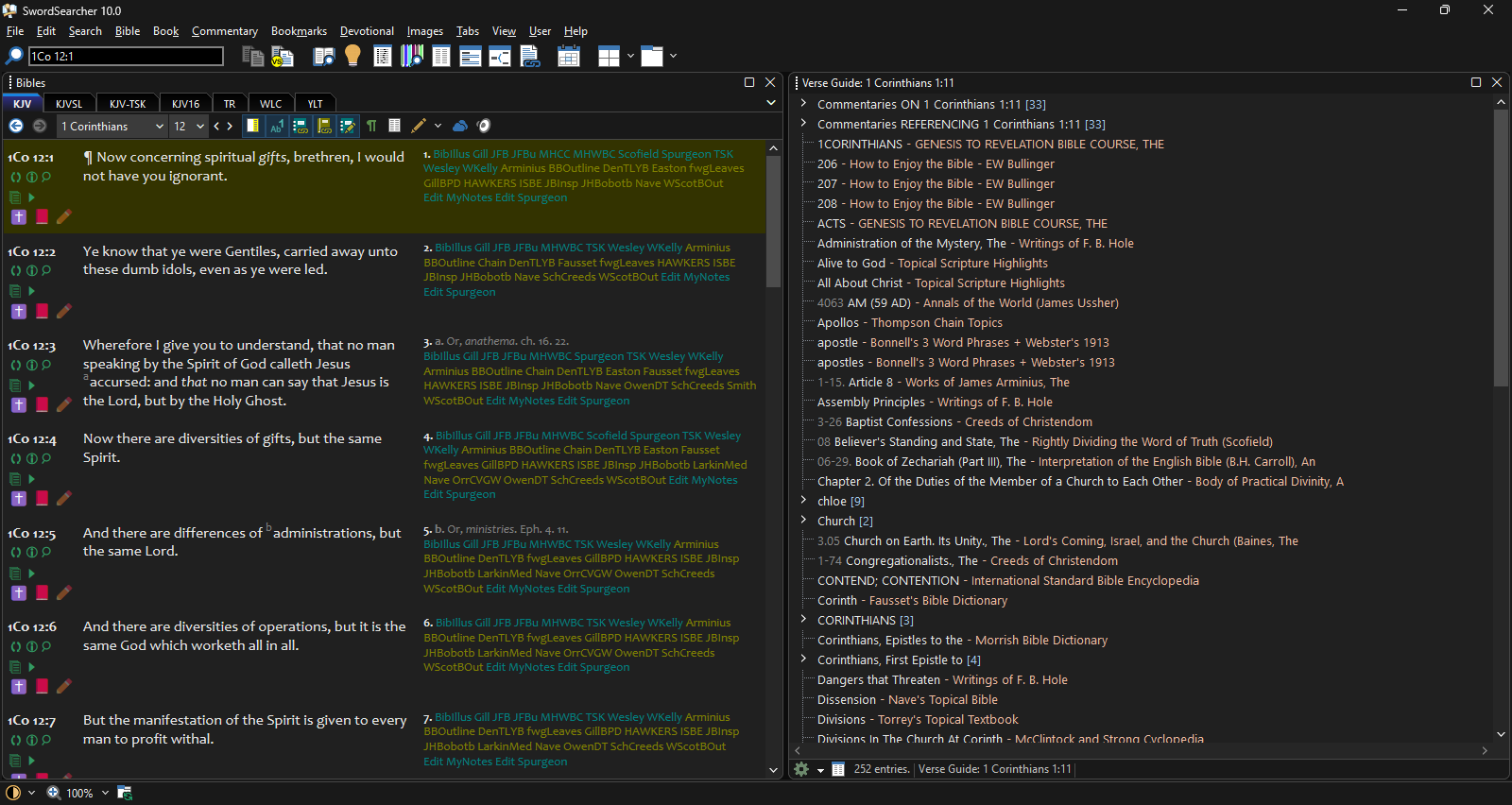Click the red book icon for 1Co 12:2
Viewport: 1512px width, 805px height.
coord(42,311)
